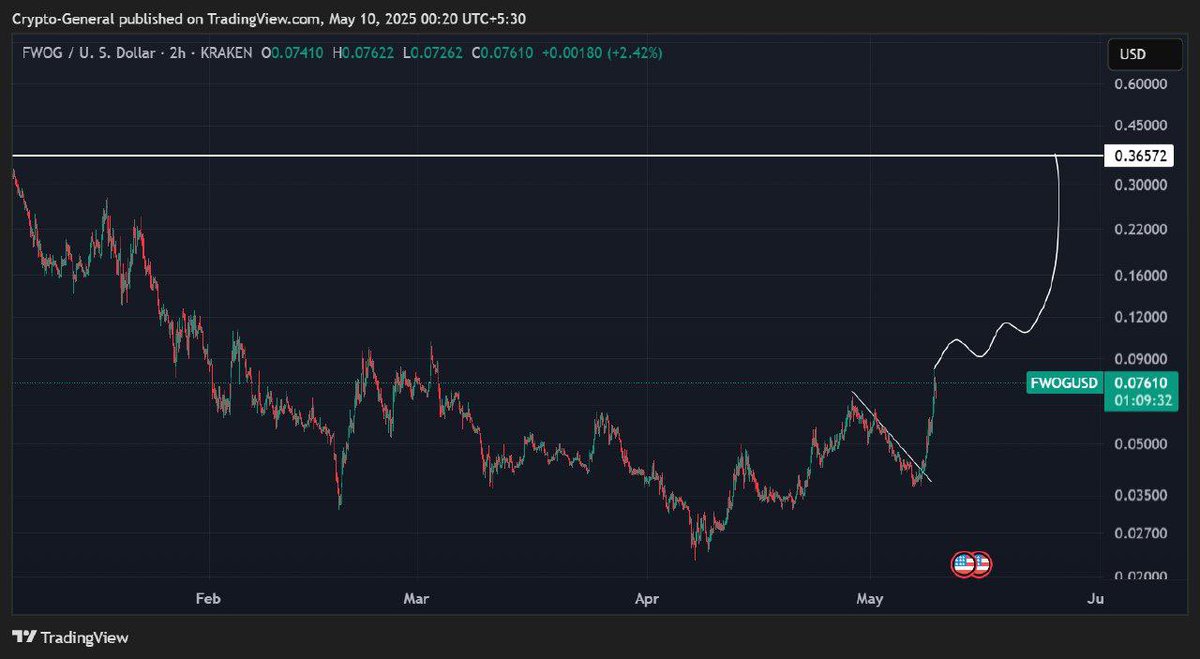
Task: Select the descending white trend line near May
Action: [891, 436]
